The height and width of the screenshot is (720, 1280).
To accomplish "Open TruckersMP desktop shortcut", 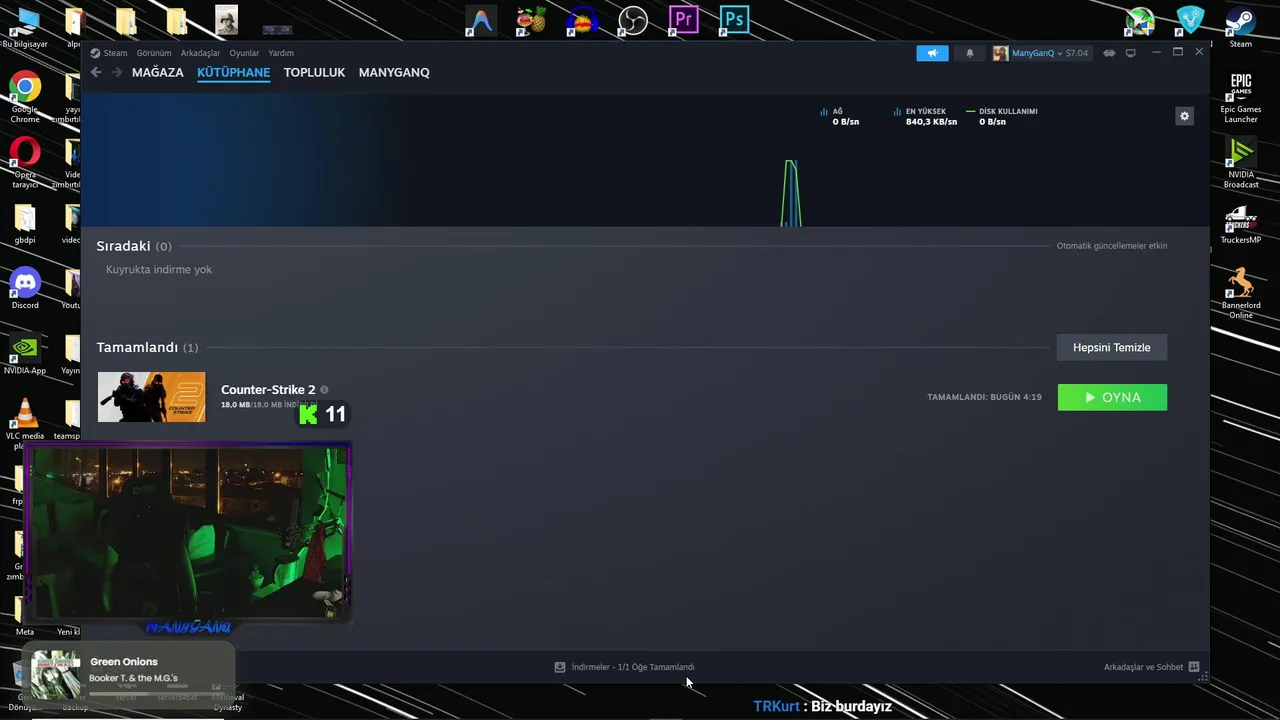I will [x=1241, y=223].
